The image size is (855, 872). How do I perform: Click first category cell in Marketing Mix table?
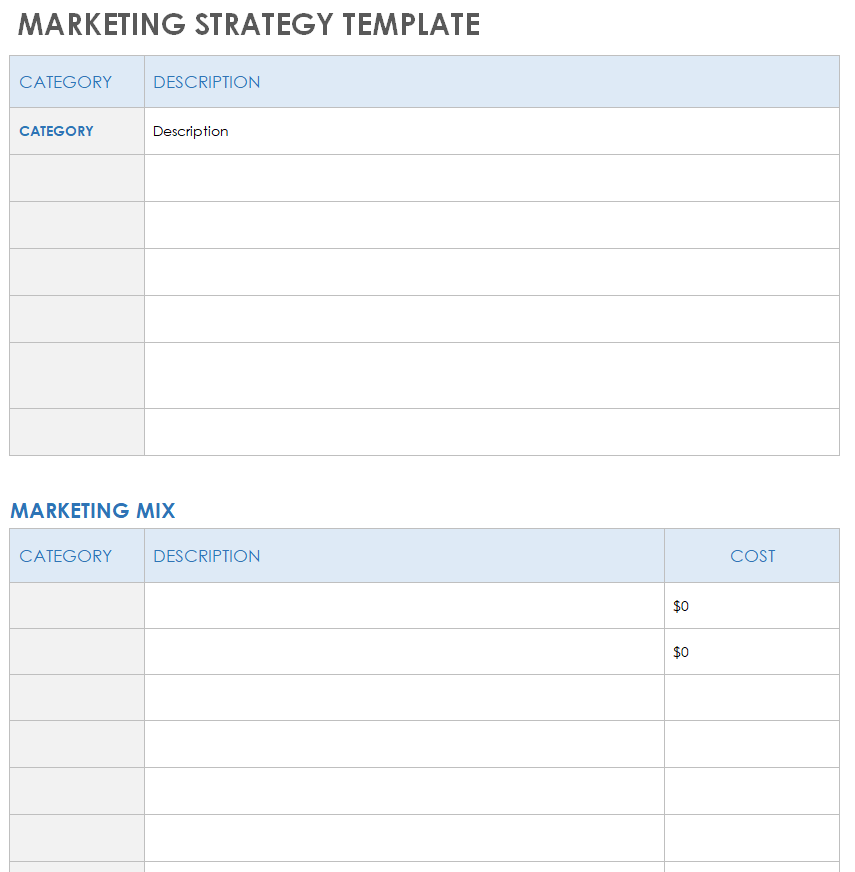tap(77, 606)
